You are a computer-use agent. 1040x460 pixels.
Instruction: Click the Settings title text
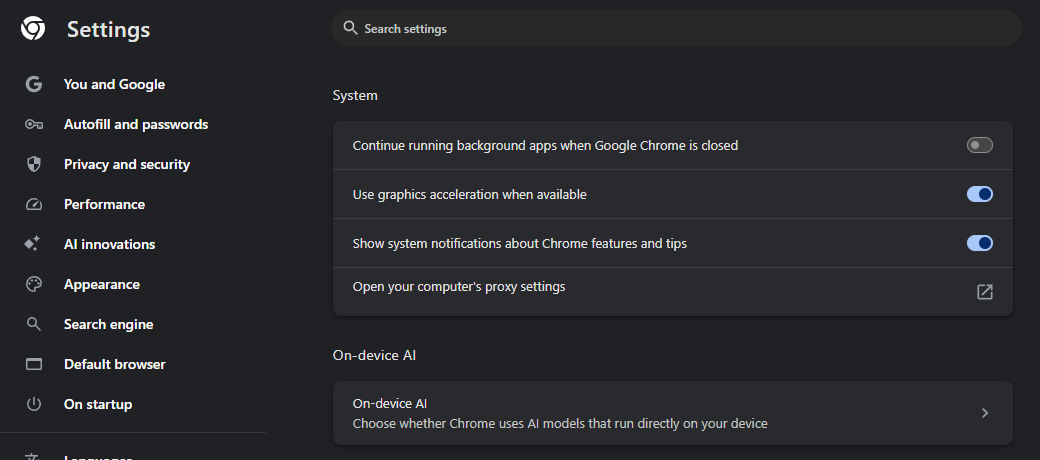tap(108, 30)
